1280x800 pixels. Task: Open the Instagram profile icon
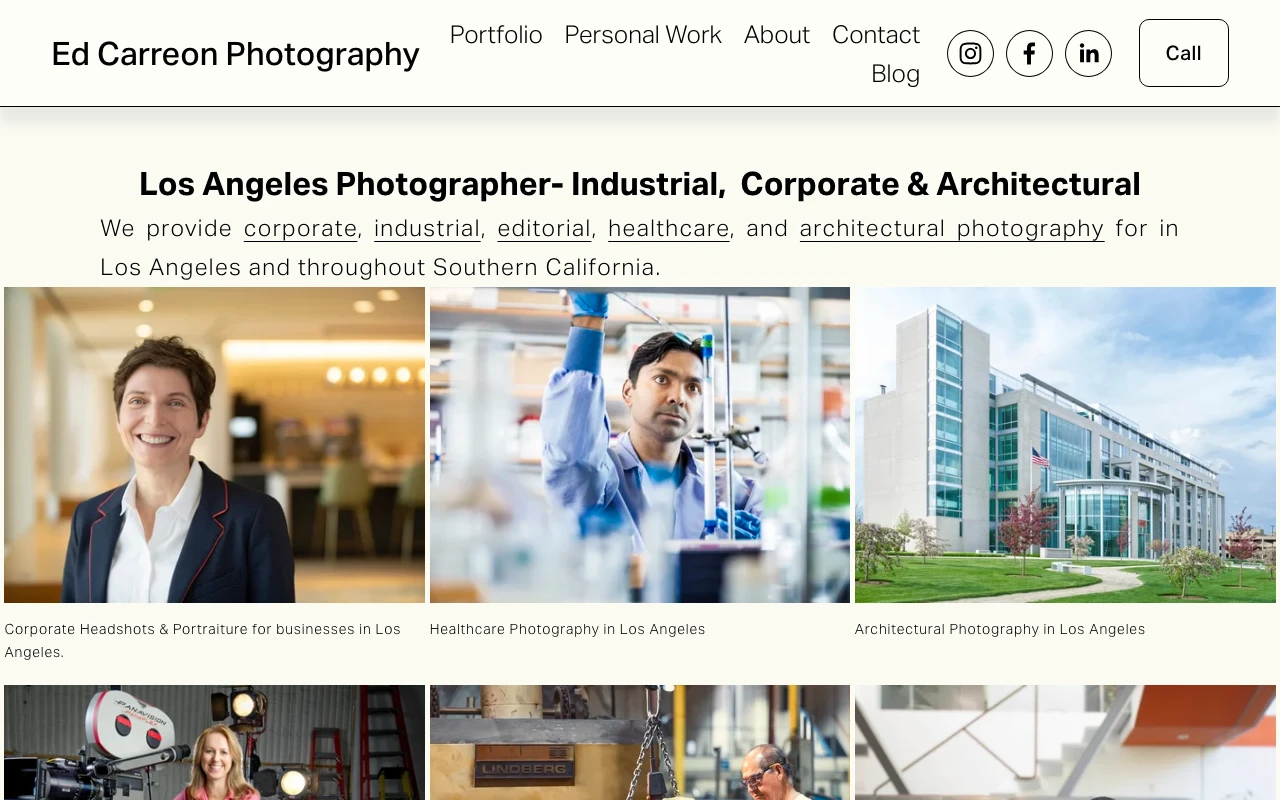pyautogui.click(x=970, y=54)
